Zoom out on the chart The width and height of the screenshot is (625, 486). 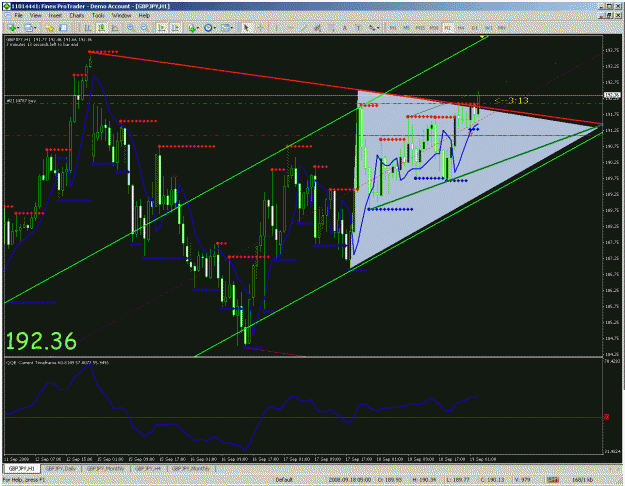(x=144, y=28)
